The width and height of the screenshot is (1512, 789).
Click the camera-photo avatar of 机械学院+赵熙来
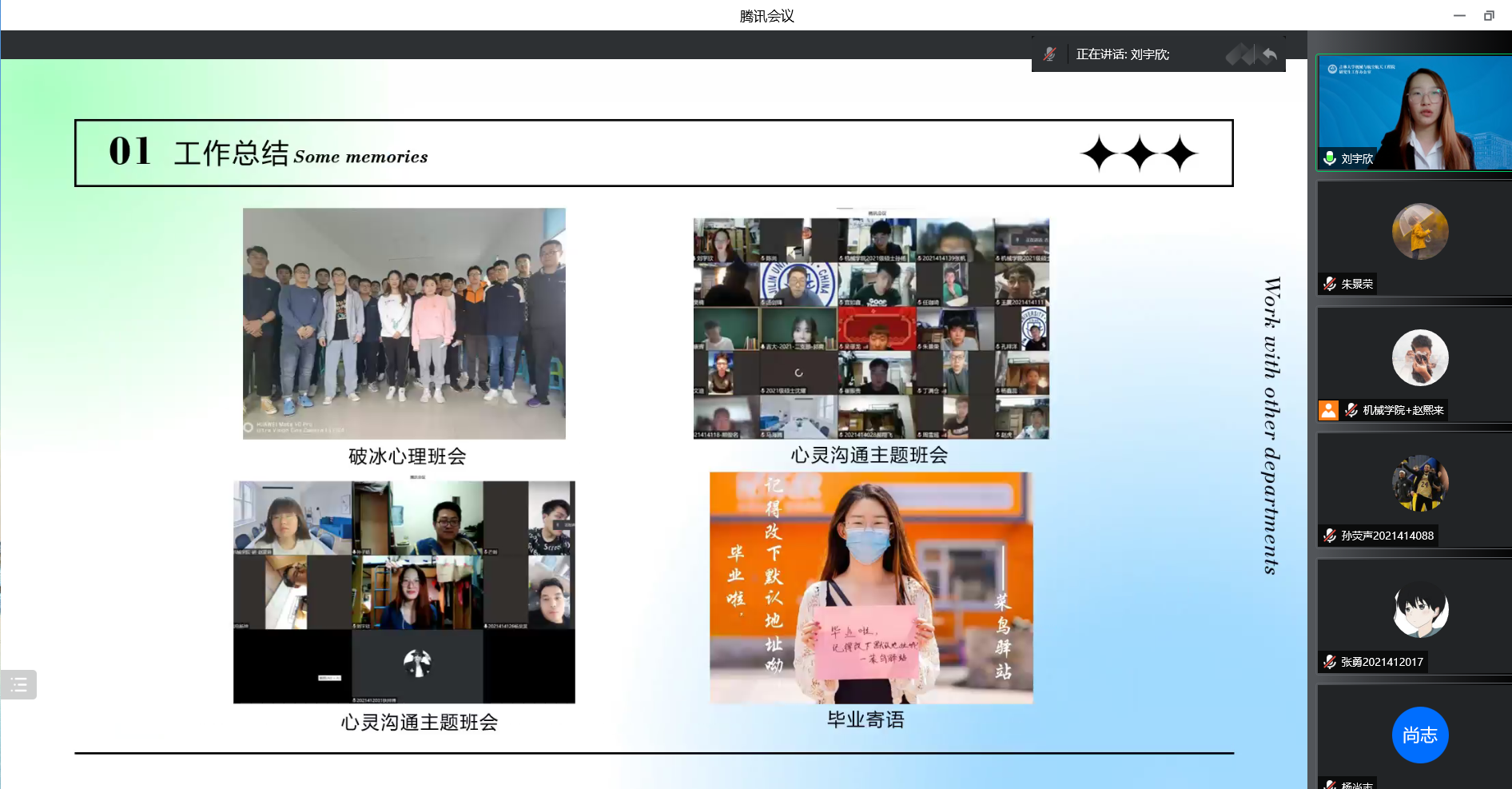tap(1419, 357)
